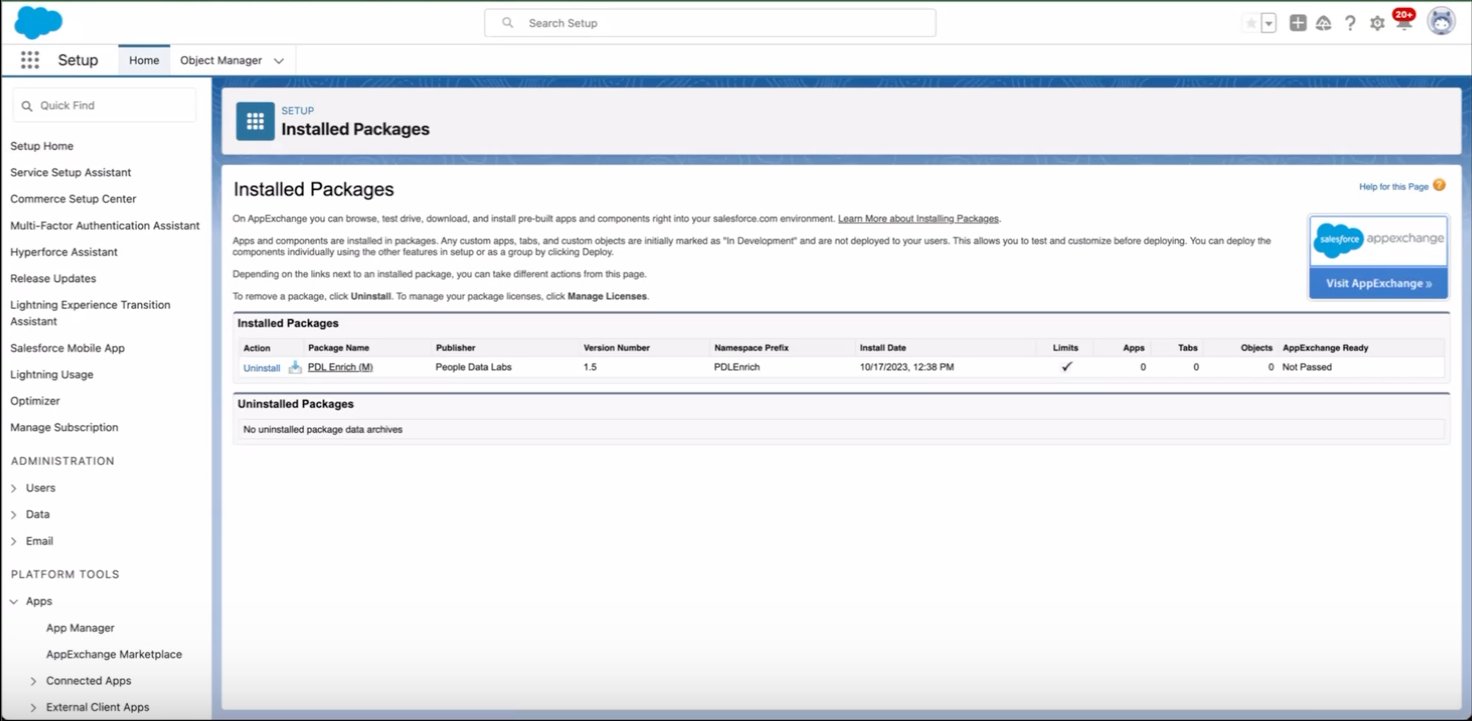The width and height of the screenshot is (1472, 721).
Task: Open the help question mark icon
Action: [x=1351, y=23]
